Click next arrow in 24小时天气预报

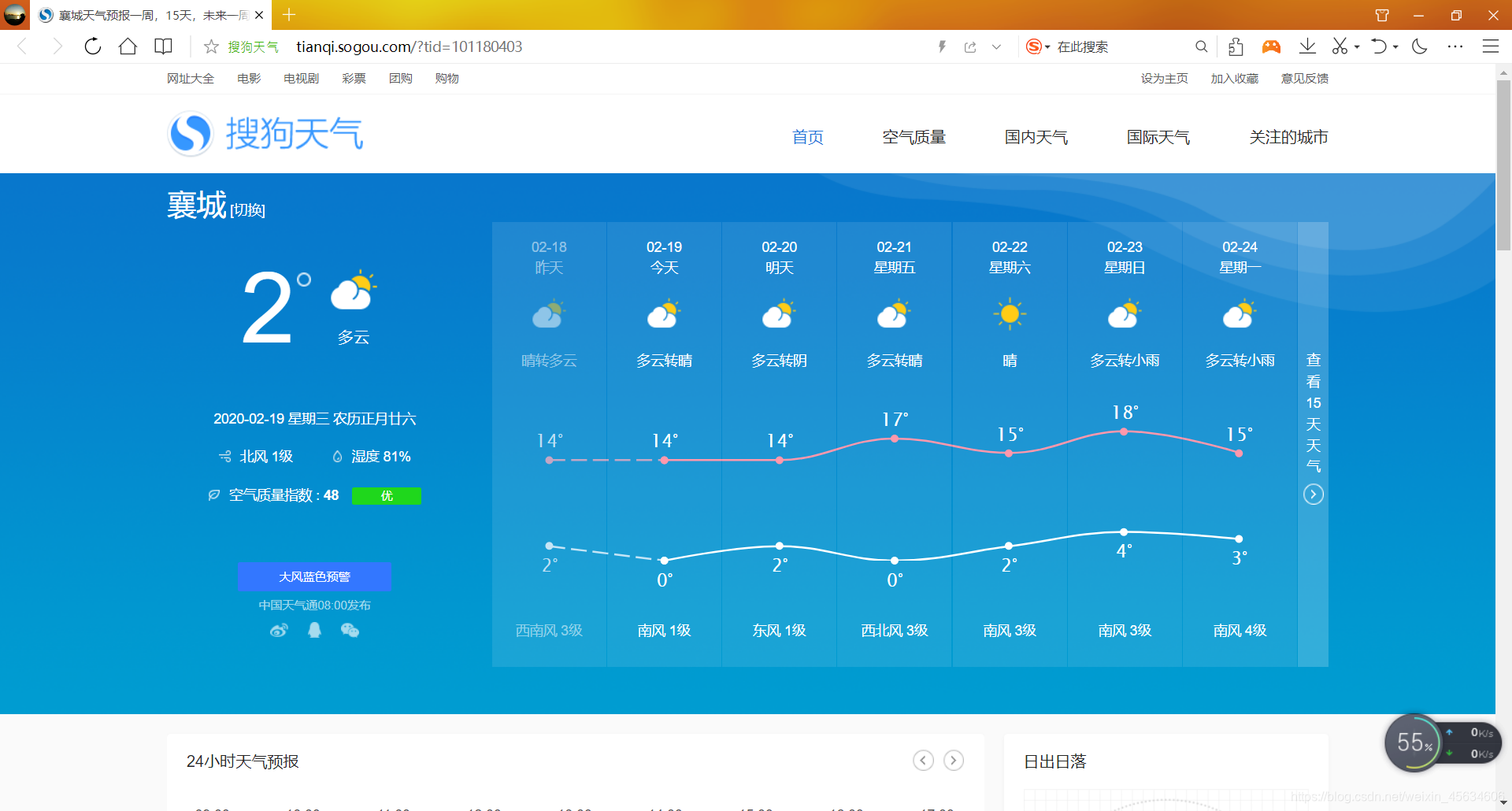(x=954, y=761)
